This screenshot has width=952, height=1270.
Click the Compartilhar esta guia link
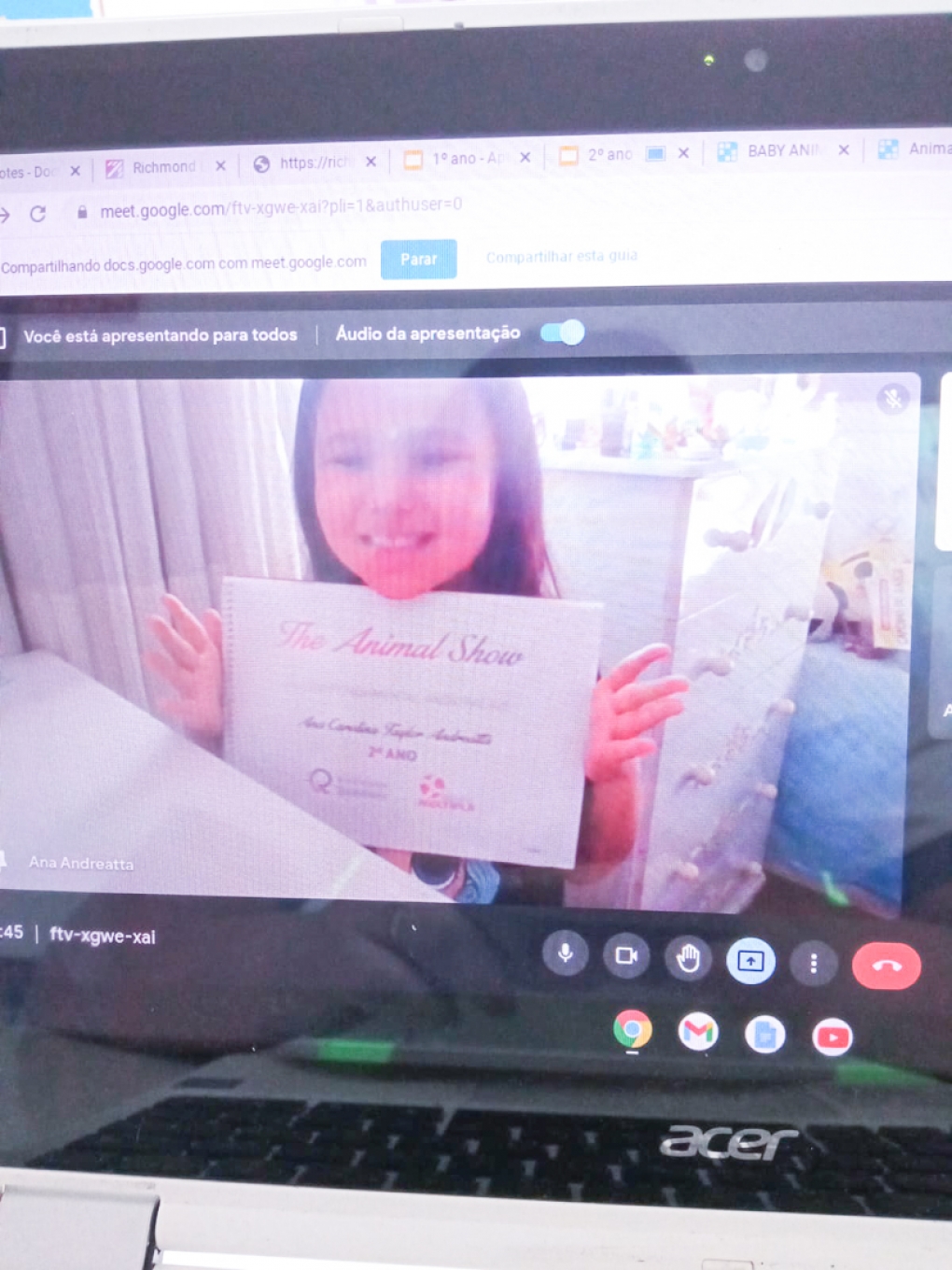561,256
